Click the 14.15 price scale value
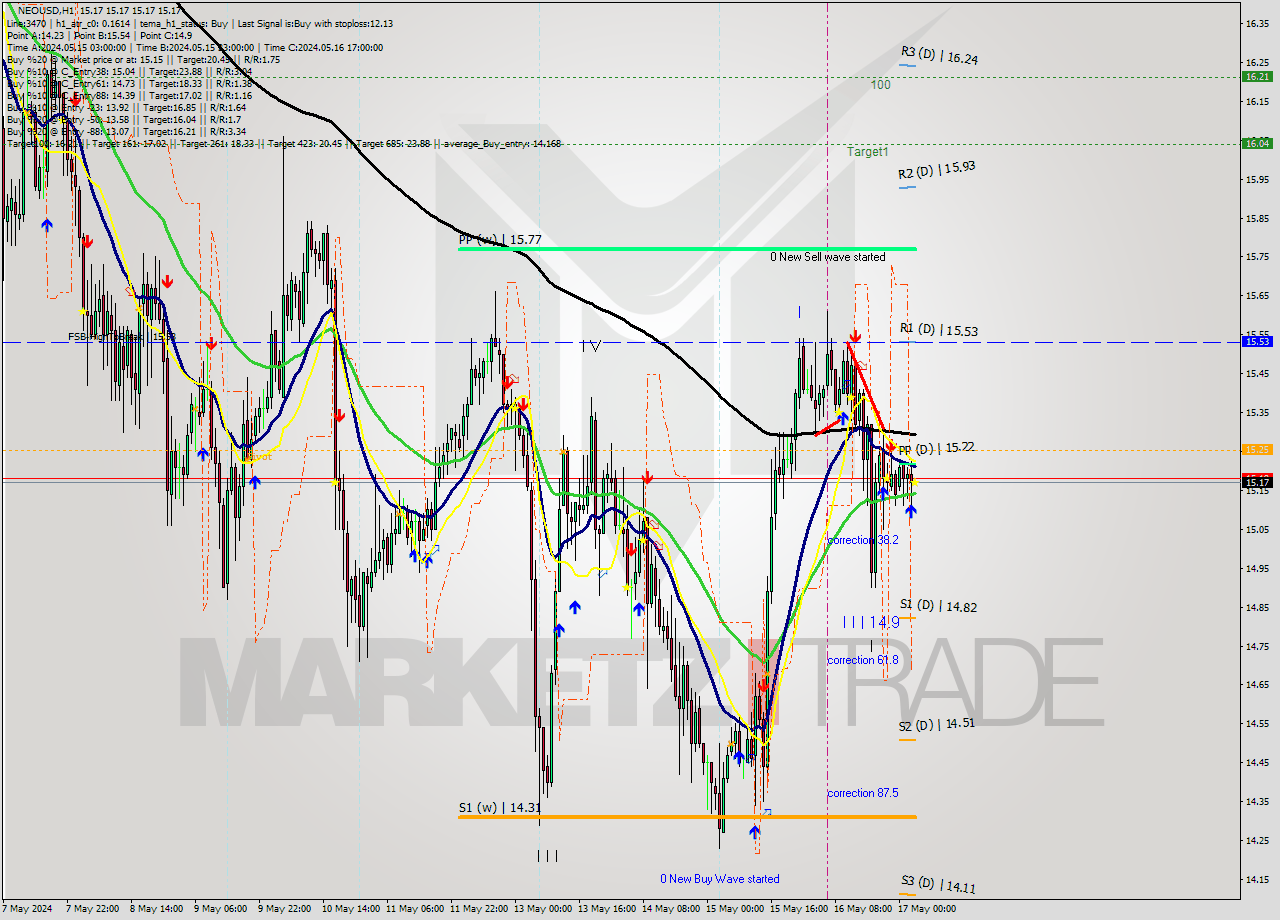 pos(1257,879)
